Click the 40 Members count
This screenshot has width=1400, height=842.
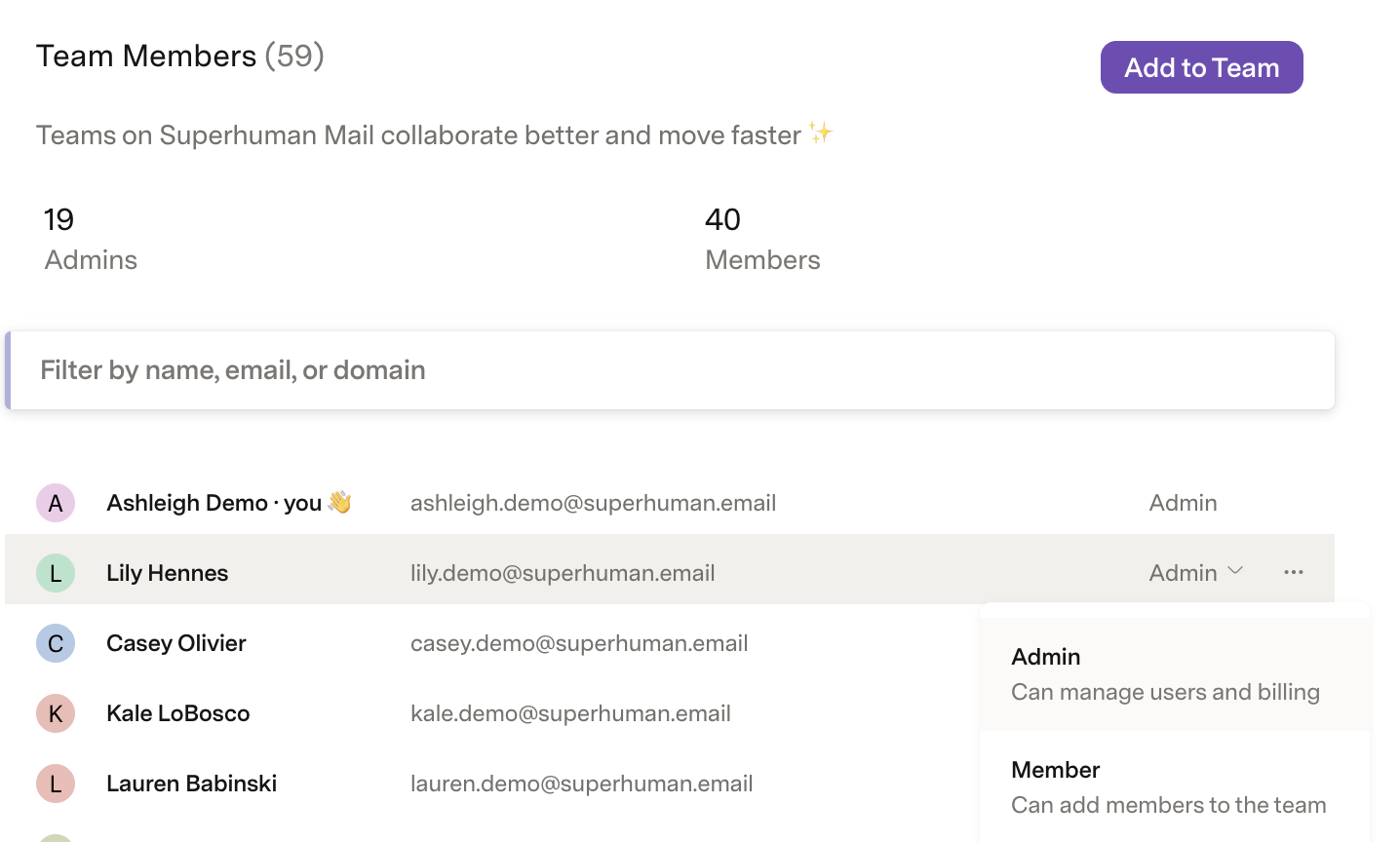click(x=762, y=239)
